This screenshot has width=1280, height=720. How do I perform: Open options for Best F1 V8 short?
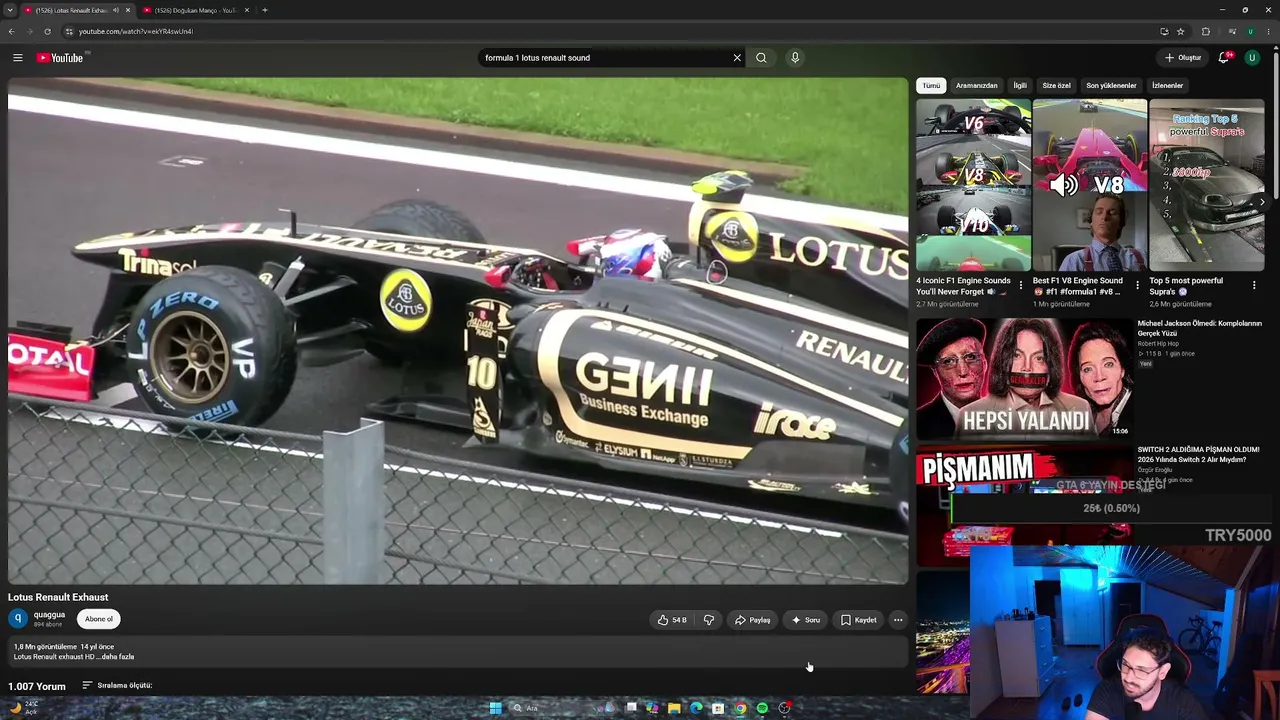click(1137, 285)
